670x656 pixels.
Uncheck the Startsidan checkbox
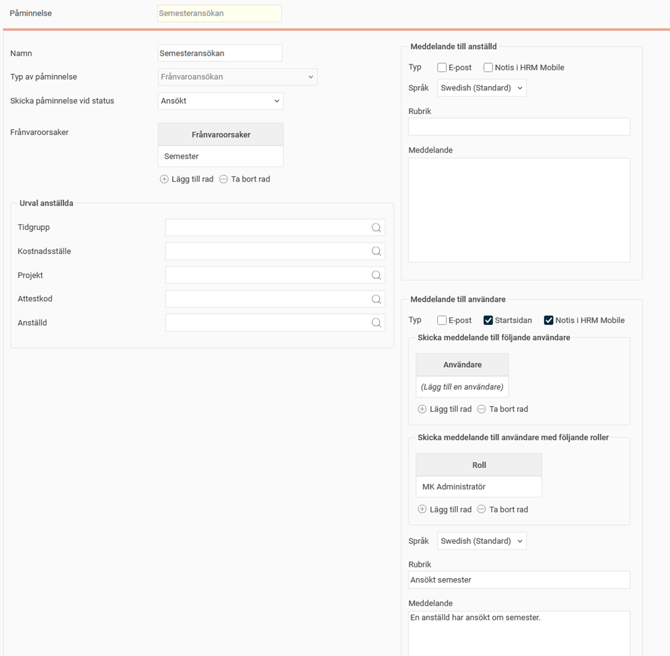click(x=488, y=320)
